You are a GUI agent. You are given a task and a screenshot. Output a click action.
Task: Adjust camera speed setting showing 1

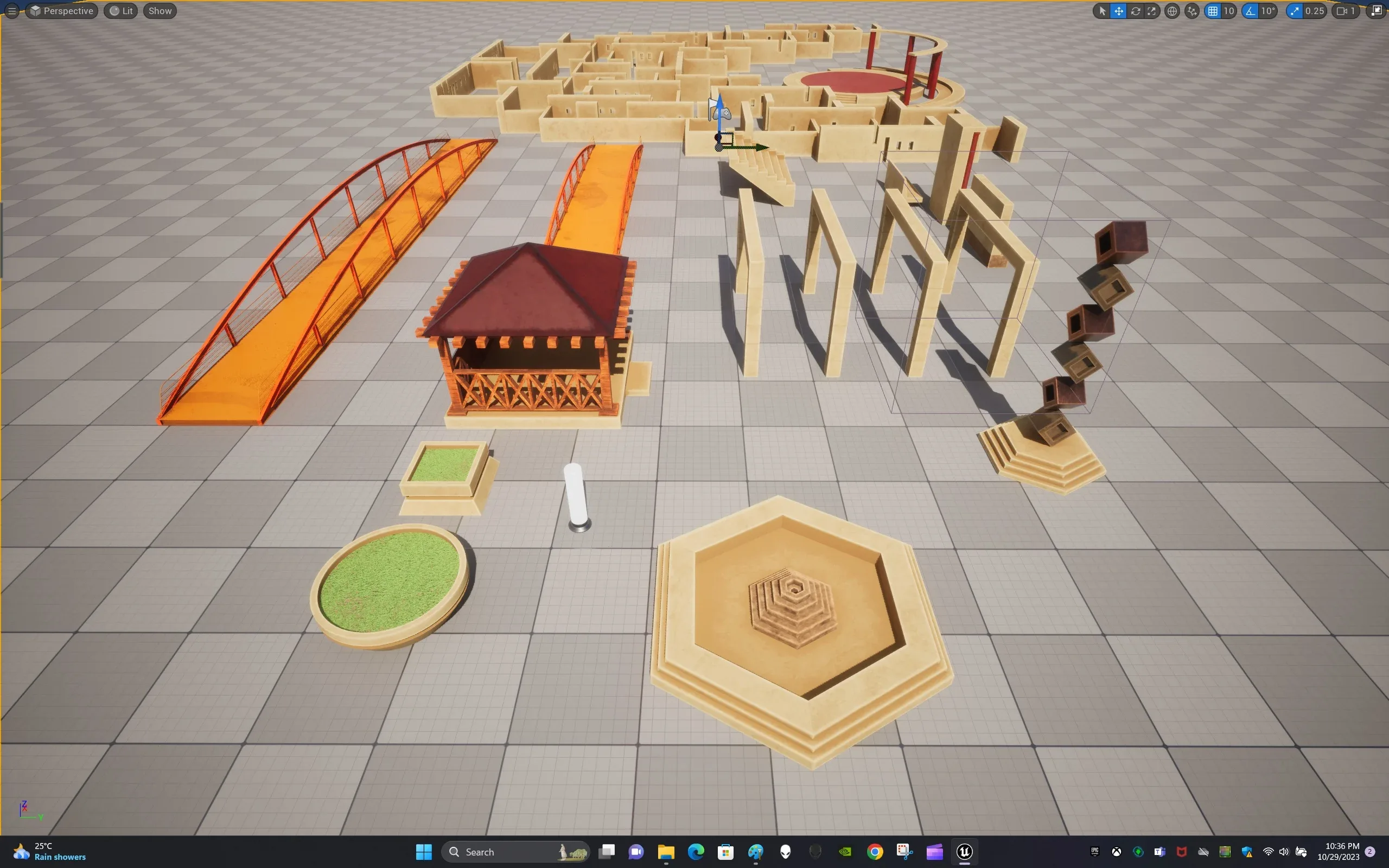tap(1346, 11)
